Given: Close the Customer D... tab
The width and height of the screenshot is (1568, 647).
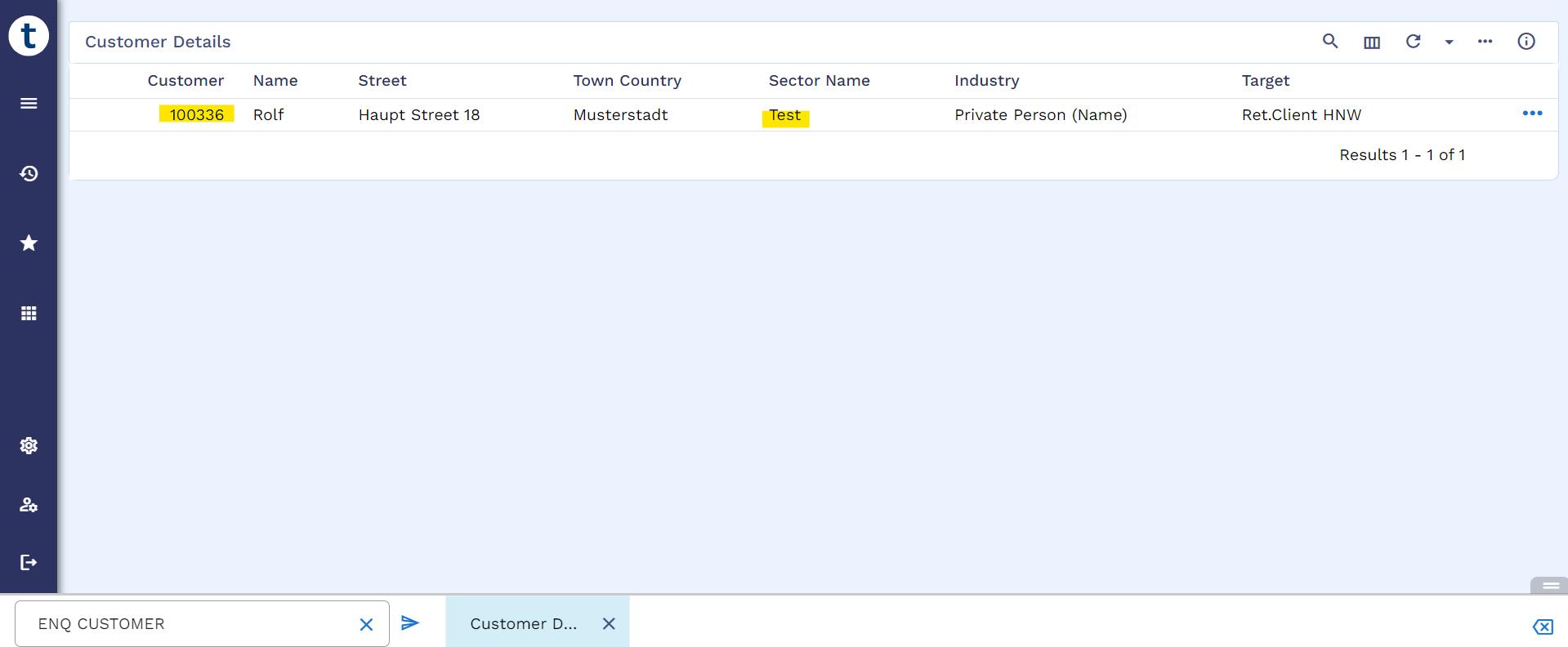Looking at the screenshot, I should click(609, 624).
